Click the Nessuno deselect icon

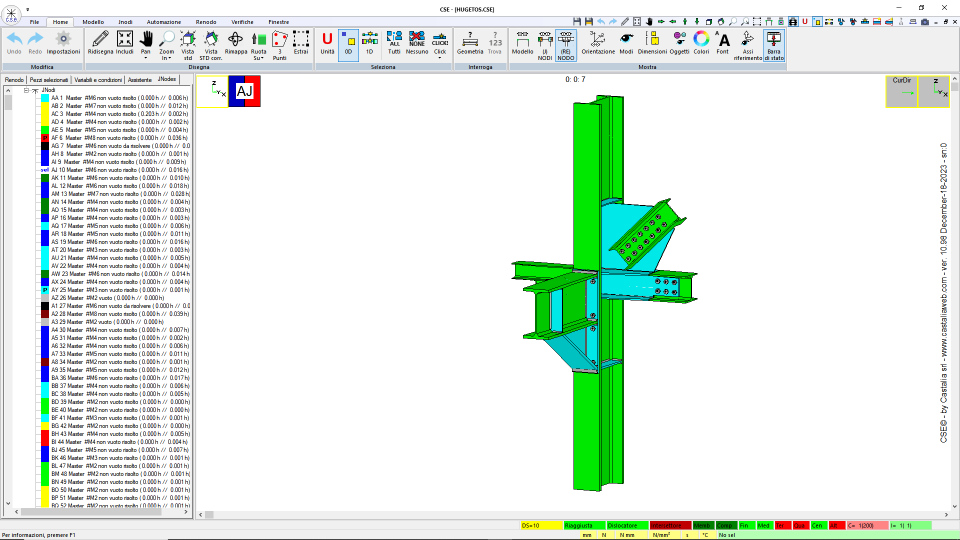[416, 43]
